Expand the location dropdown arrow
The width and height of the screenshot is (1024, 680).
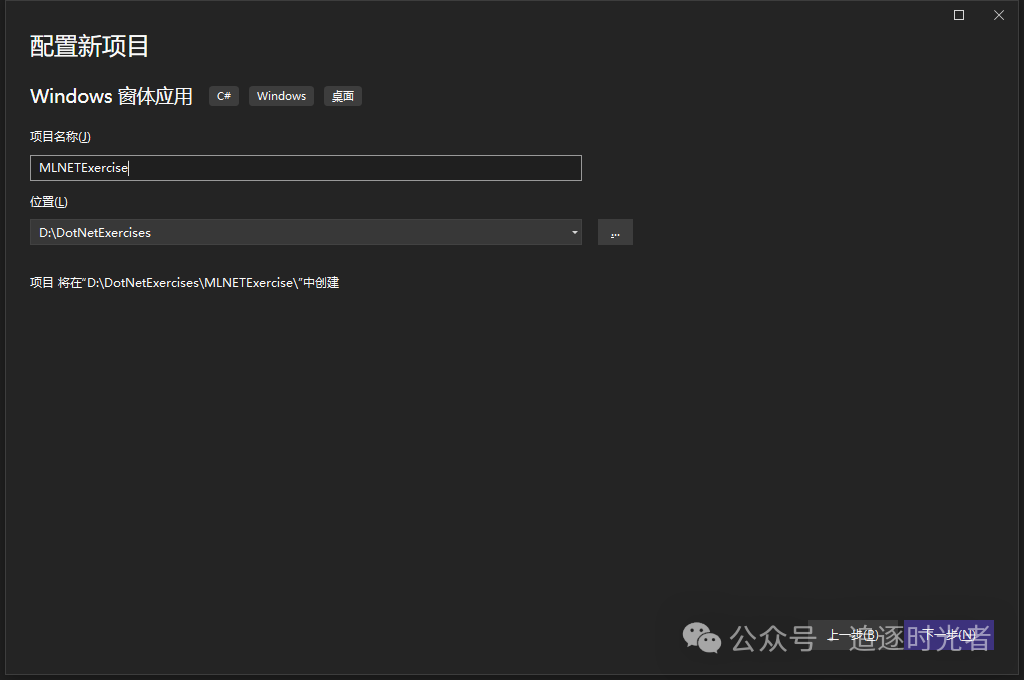(574, 233)
